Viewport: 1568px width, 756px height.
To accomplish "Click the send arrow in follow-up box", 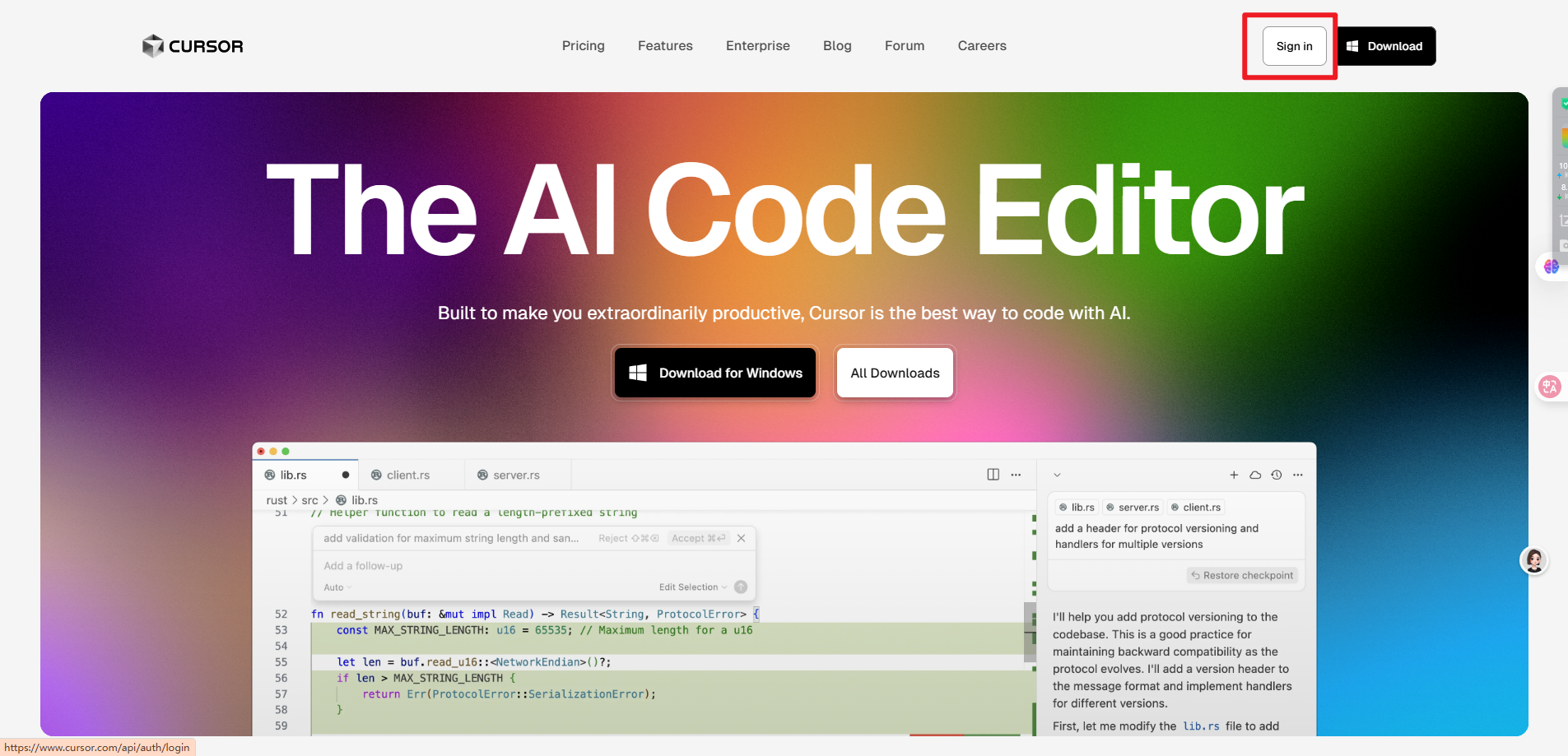I will [741, 587].
